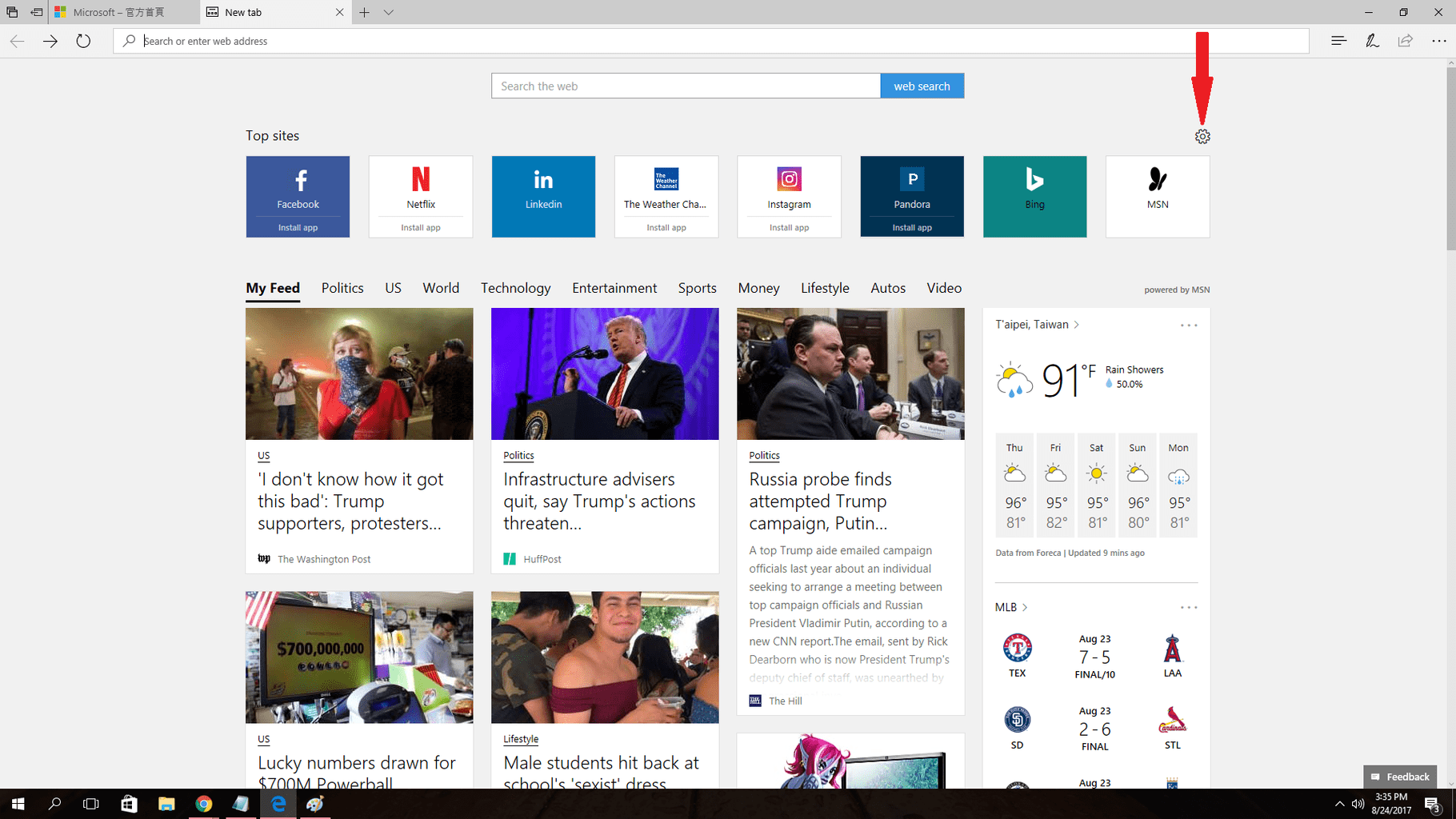The image size is (1456, 819).
Task: Click the web search button
Action: click(922, 86)
